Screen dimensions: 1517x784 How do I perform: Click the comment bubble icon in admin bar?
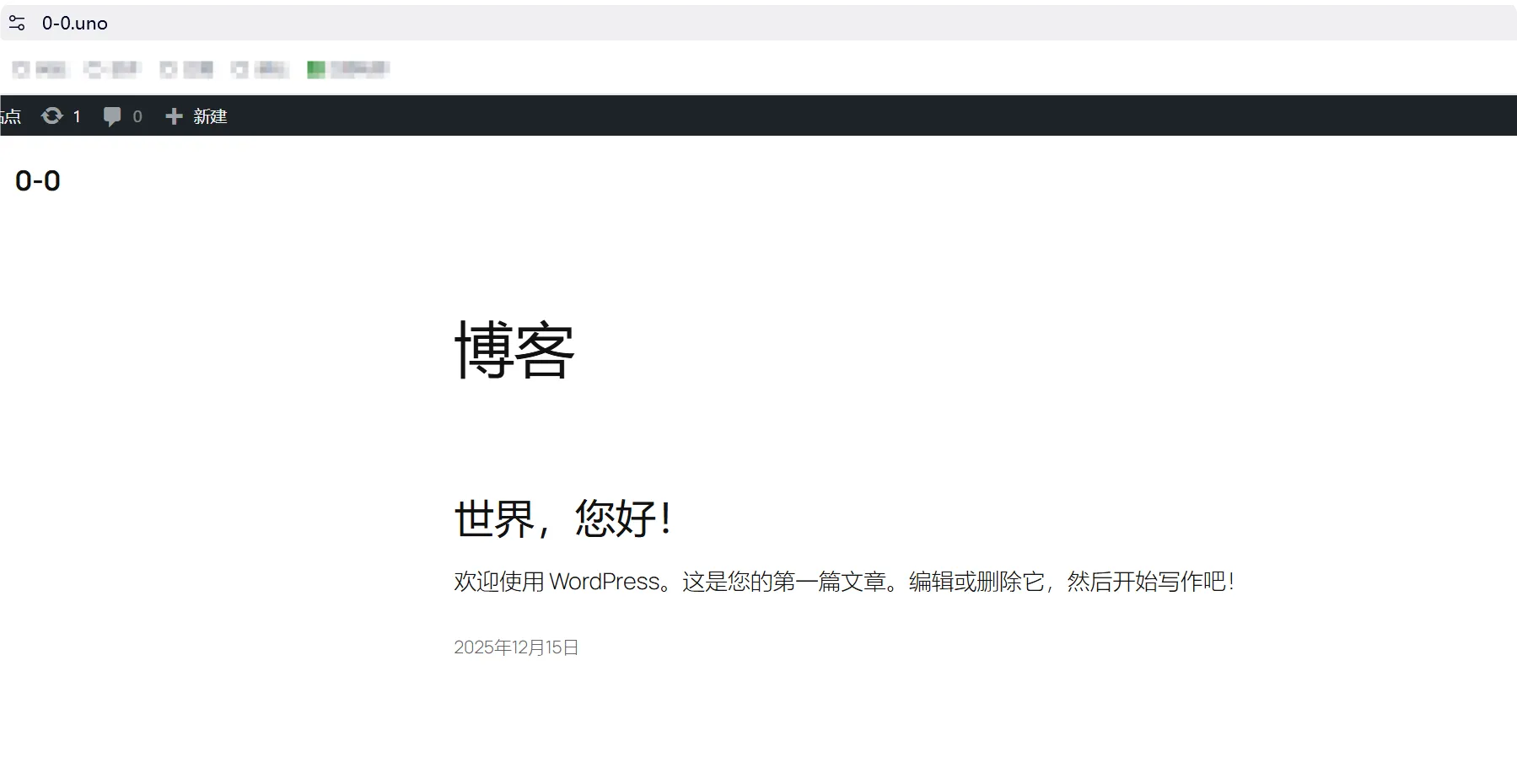pos(112,115)
